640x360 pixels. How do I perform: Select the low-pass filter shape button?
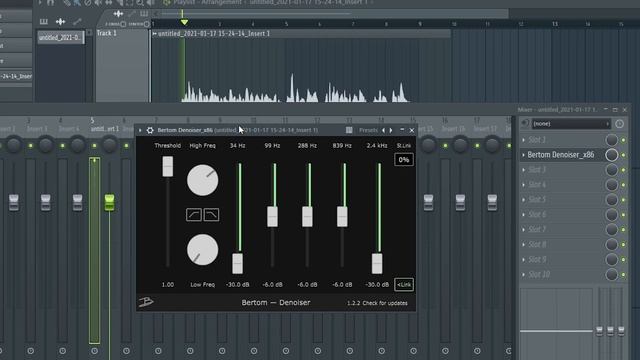[x=211, y=215]
